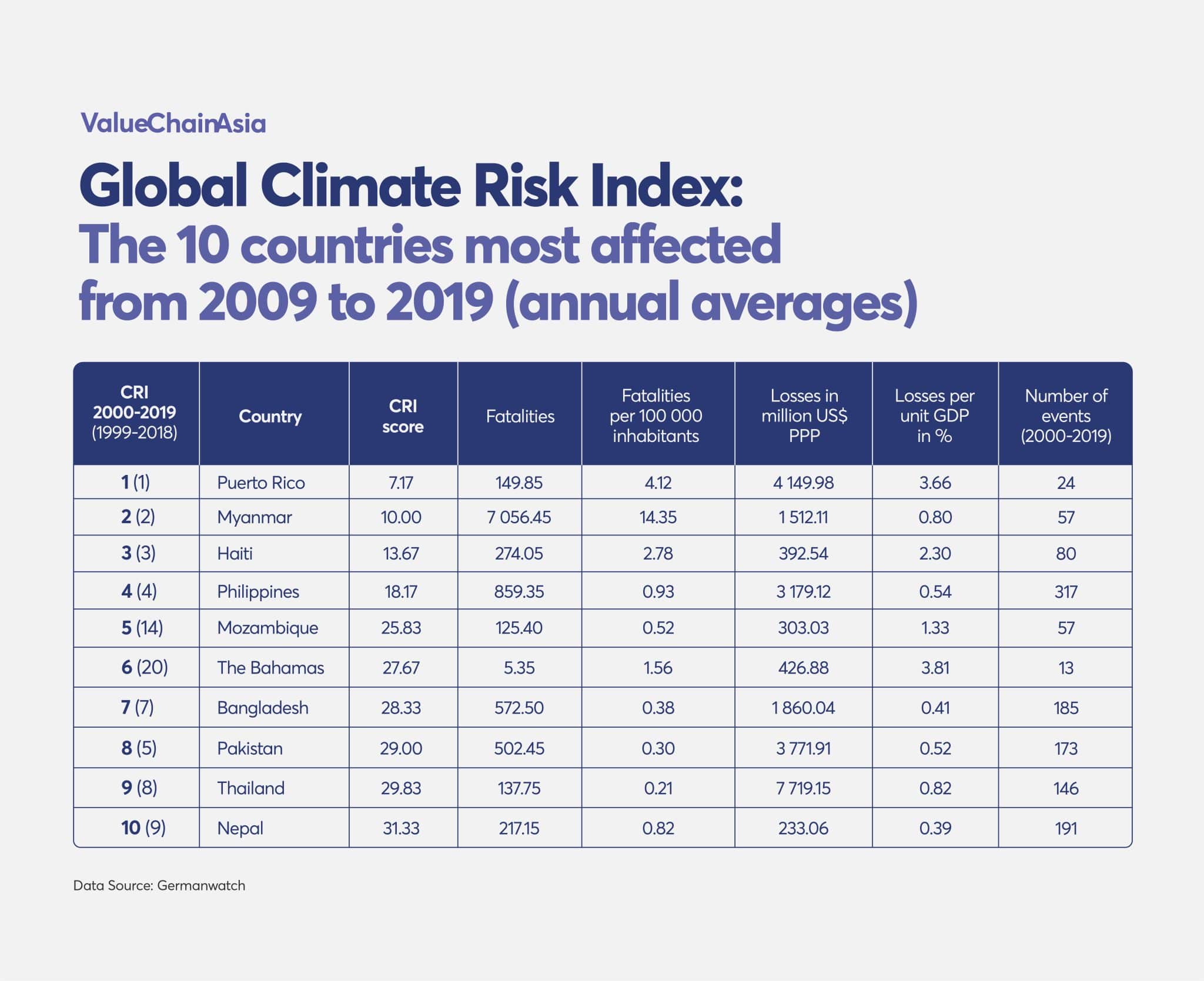
Task: Click Myanmar's fatalities value 7 056.45
Action: (x=519, y=517)
